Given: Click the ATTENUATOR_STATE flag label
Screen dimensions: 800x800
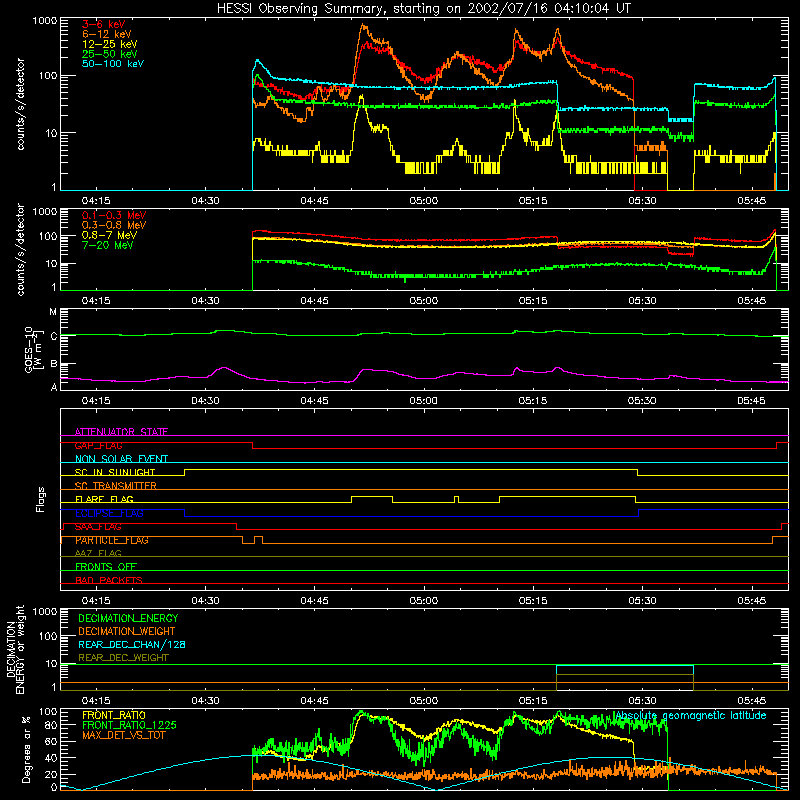Looking at the screenshot, I should point(121,432).
